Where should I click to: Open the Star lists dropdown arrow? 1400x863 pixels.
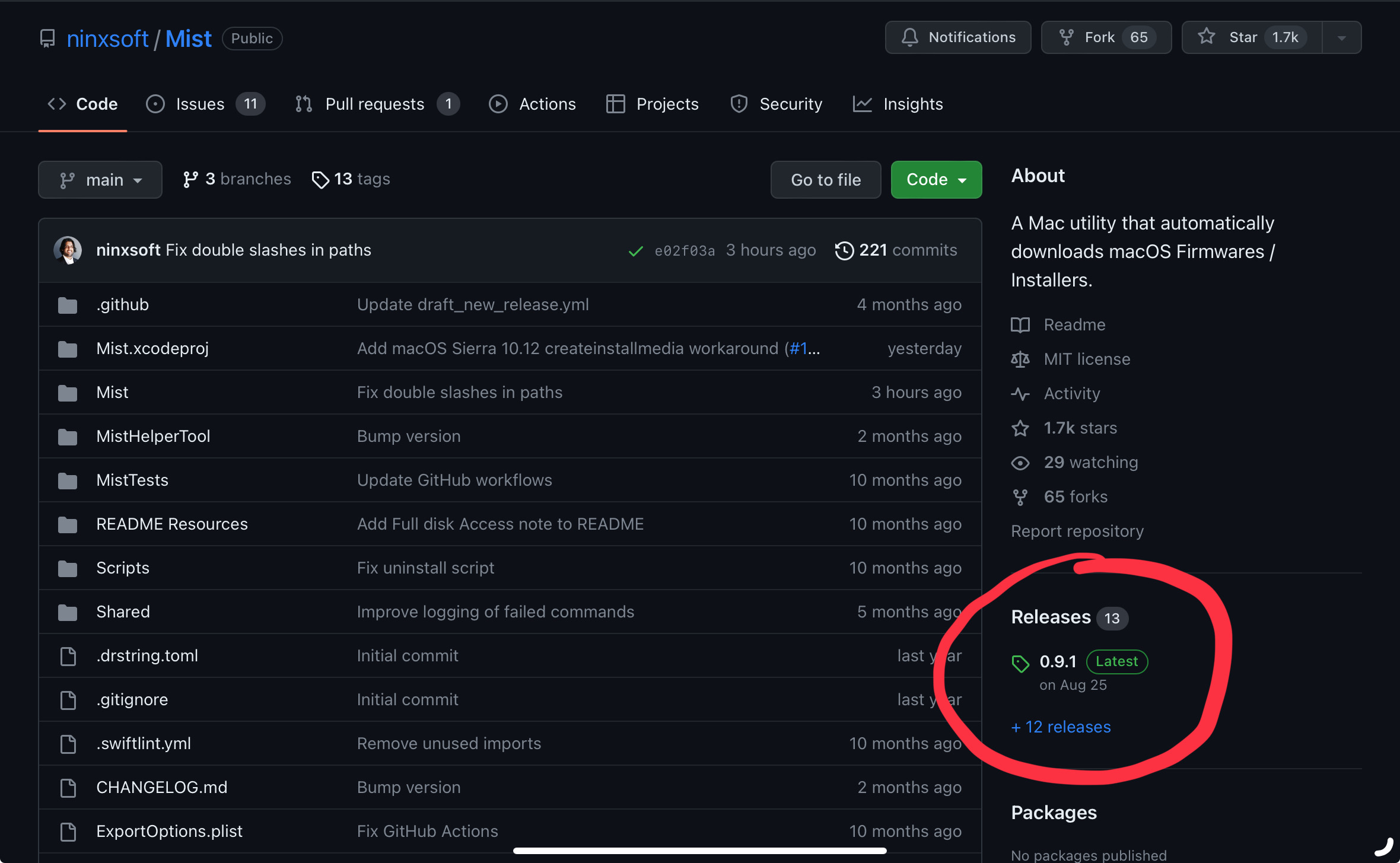pos(1341,37)
